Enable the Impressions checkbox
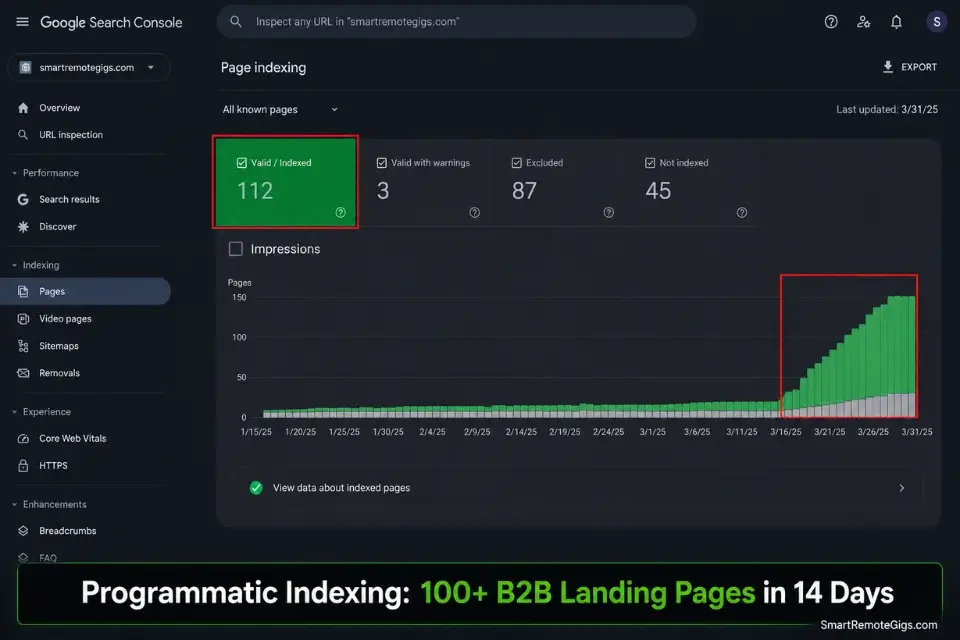Screen dimensions: 960x640 tap(236, 249)
